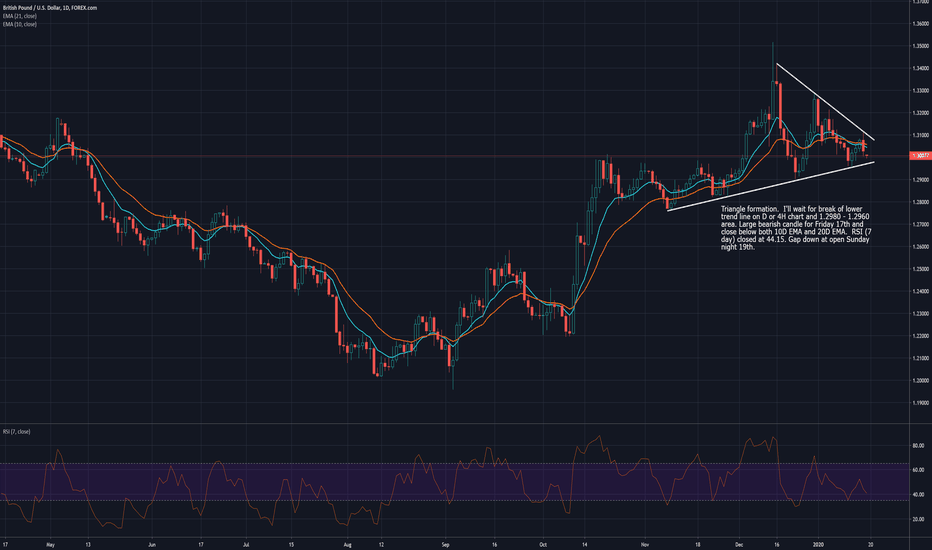Click the 2020 label on time axis

(x=815, y=545)
